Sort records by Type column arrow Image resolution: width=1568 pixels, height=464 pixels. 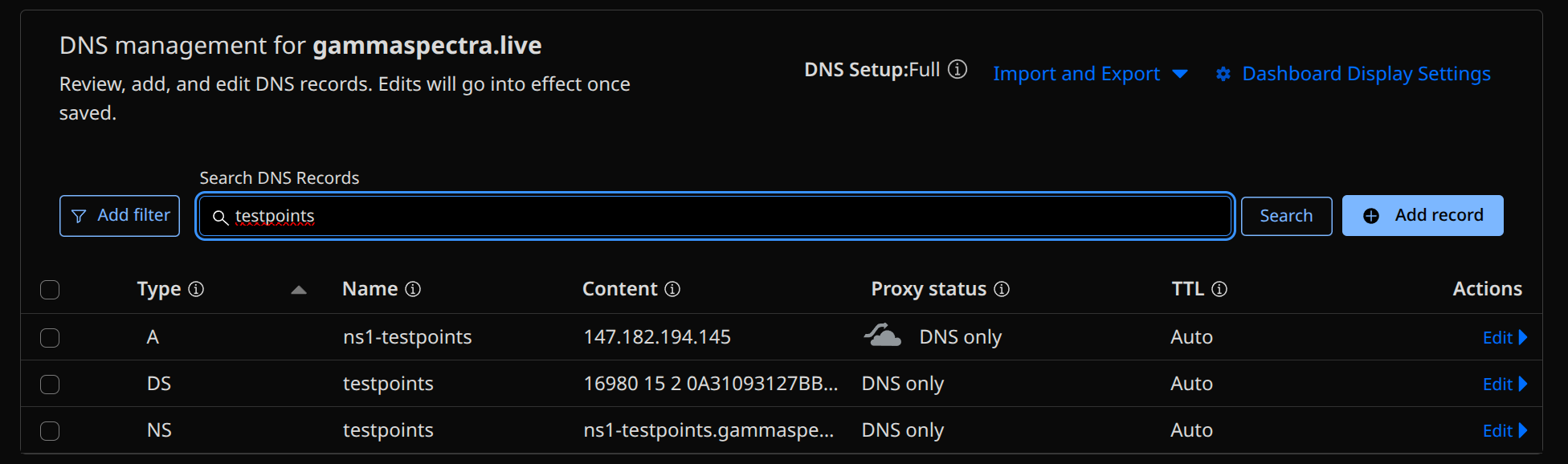[299, 290]
